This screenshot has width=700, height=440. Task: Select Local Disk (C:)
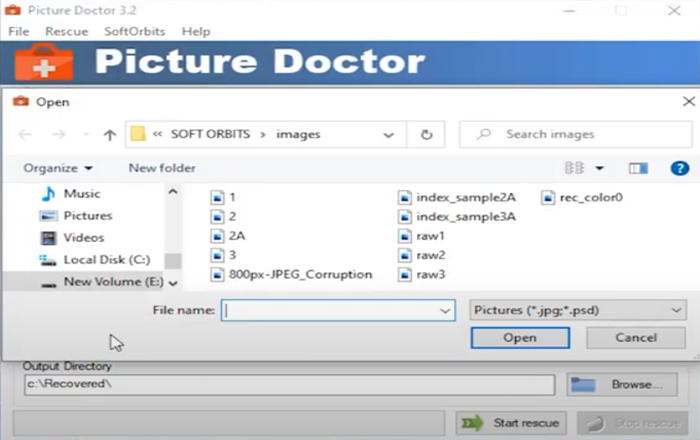click(x=107, y=260)
